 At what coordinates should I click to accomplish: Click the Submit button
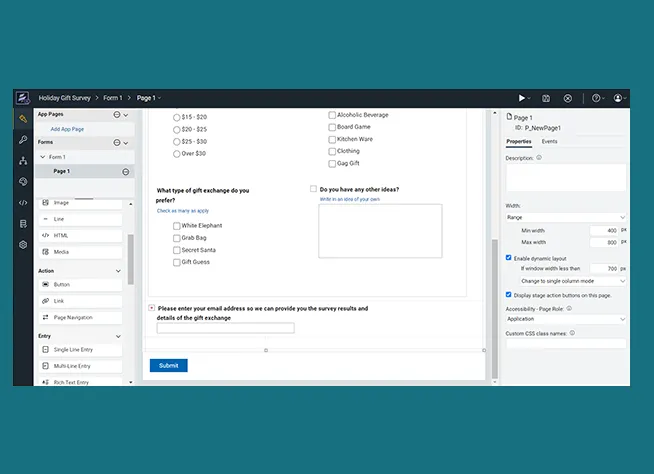tap(168, 365)
